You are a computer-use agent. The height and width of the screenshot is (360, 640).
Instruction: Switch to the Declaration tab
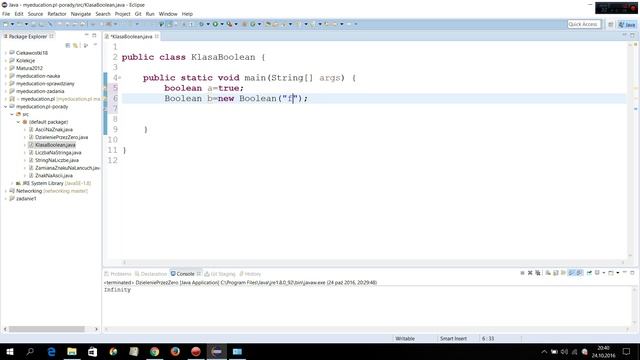tap(151, 274)
